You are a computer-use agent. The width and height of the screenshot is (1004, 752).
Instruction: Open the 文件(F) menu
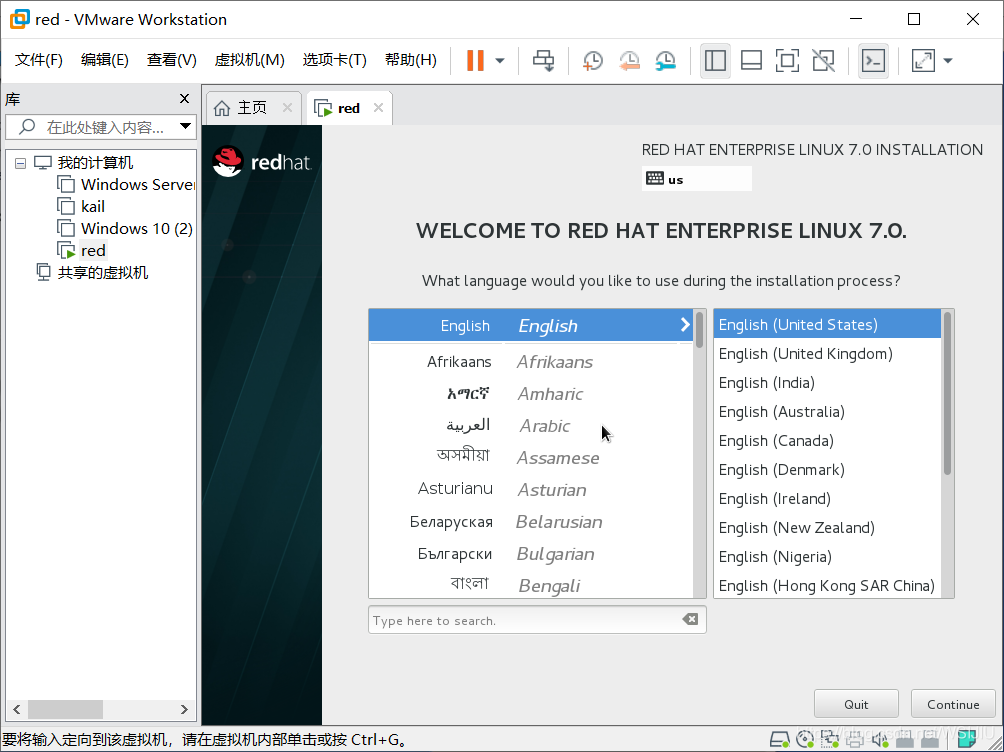(38, 60)
